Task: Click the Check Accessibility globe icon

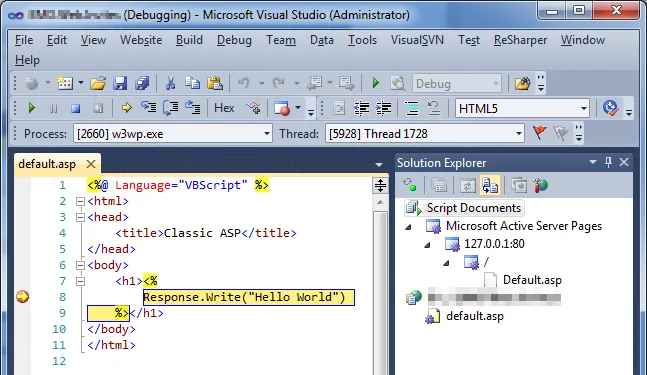Action: click(610, 108)
